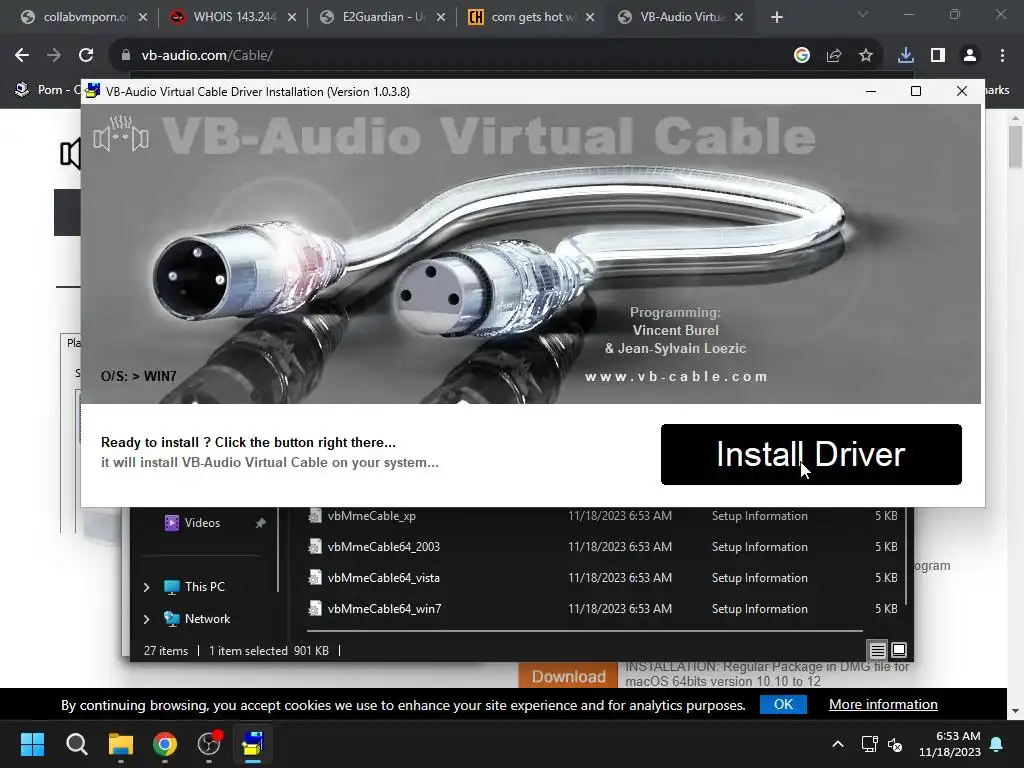Open Chrome three-dot menu

click(1002, 56)
